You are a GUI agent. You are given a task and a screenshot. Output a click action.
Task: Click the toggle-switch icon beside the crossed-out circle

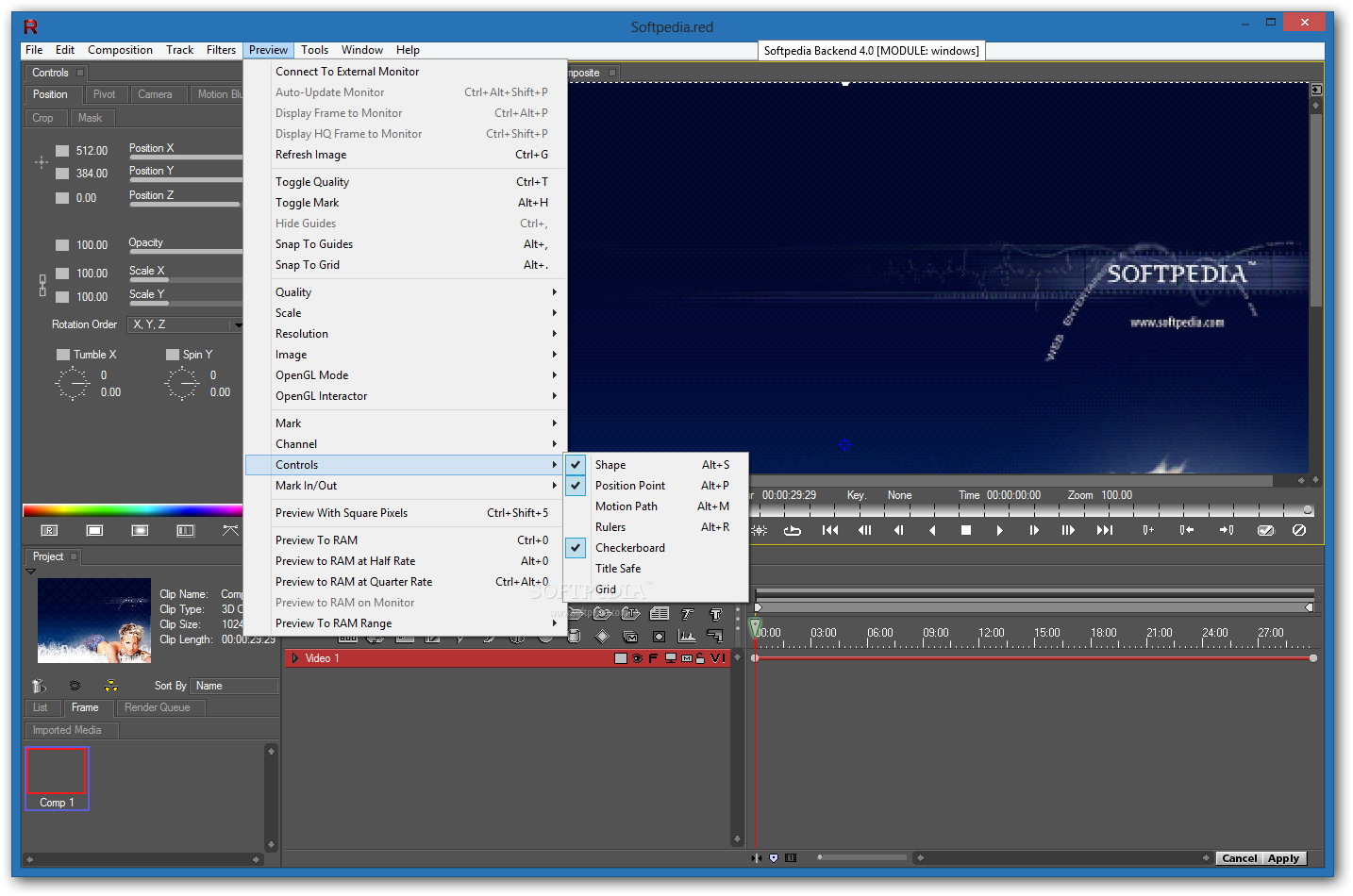[1266, 530]
